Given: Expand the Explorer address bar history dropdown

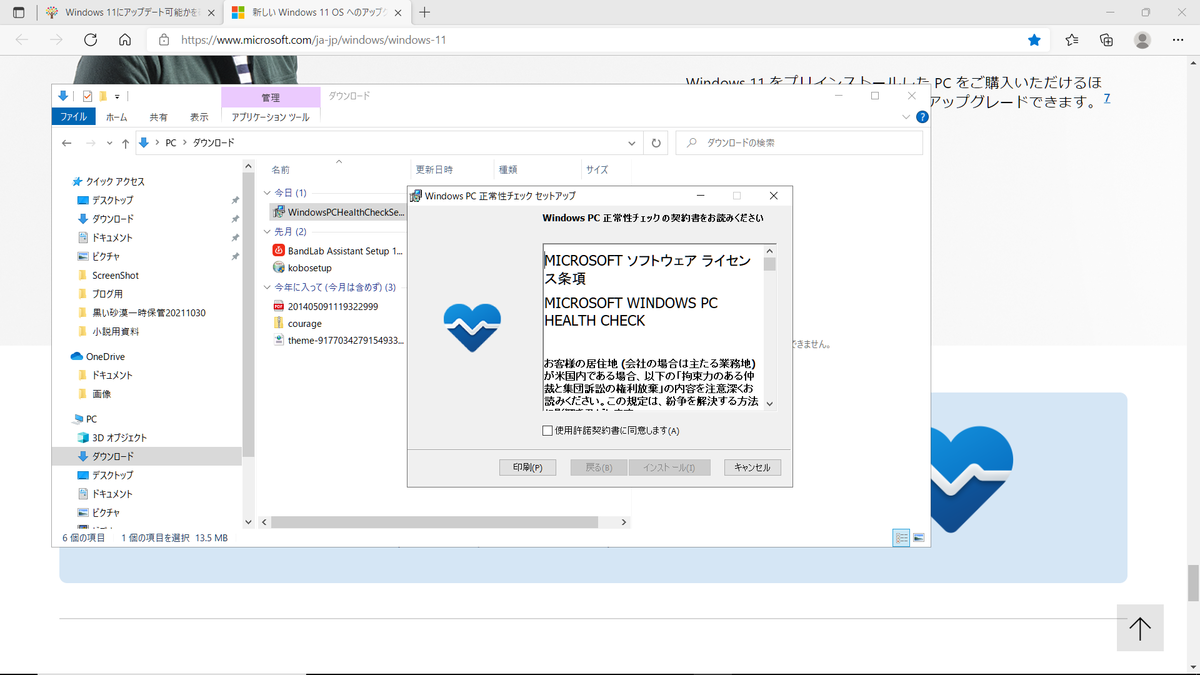Looking at the screenshot, I should [x=630, y=143].
